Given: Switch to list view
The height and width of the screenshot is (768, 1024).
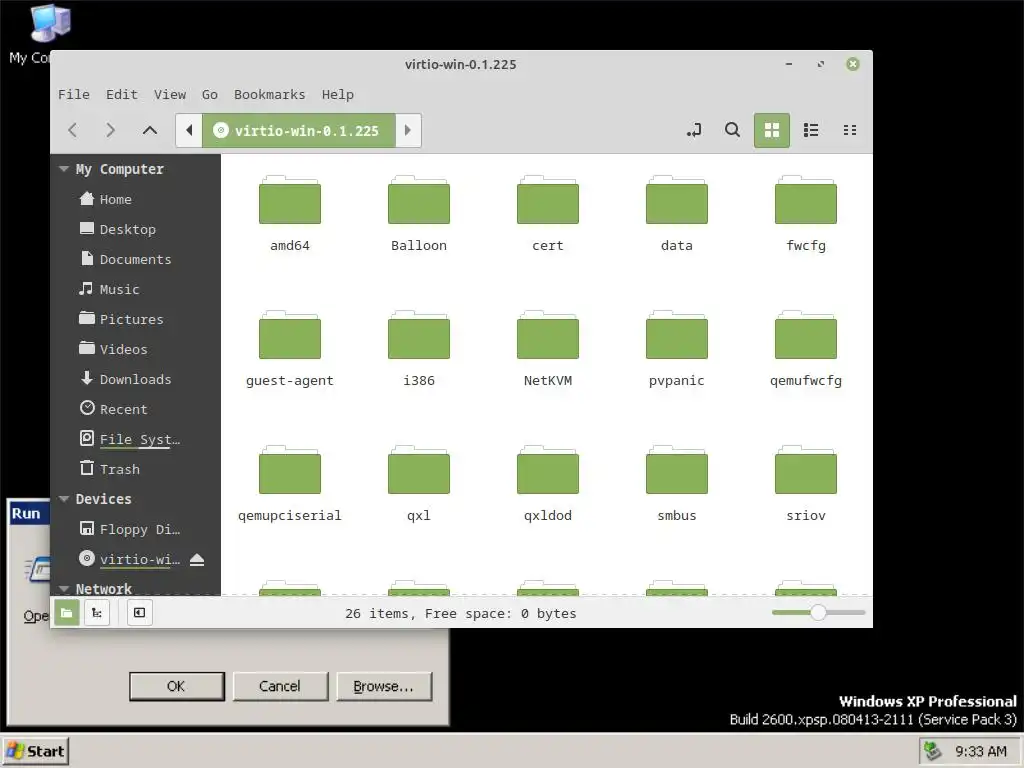Looking at the screenshot, I should (811, 130).
